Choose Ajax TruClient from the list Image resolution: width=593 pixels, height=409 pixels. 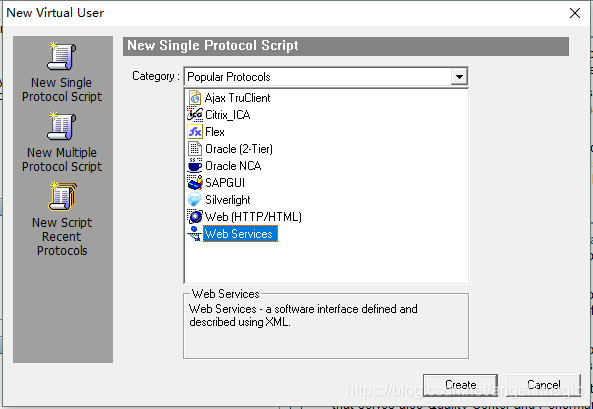point(238,98)
